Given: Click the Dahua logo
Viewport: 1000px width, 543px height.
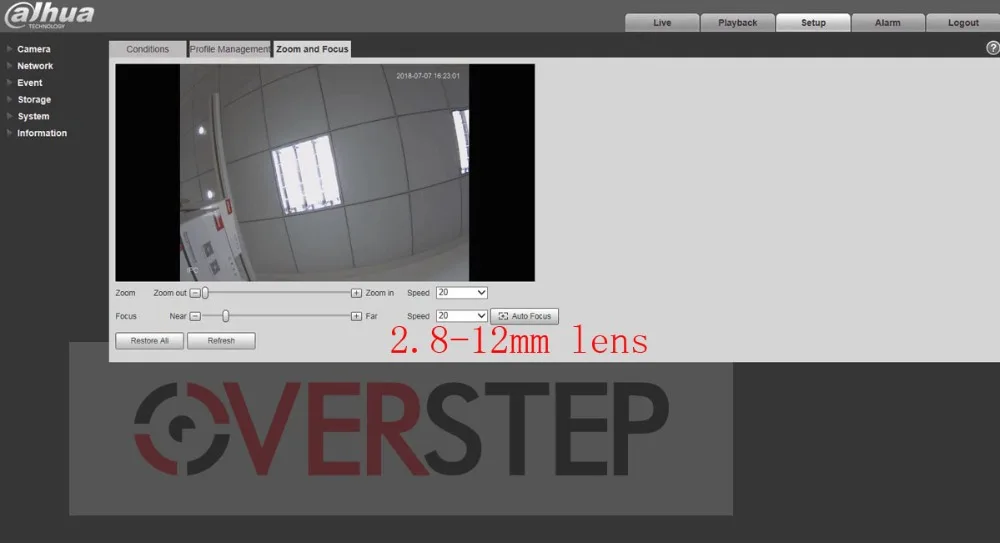Looking at the screenshot, I should [x=50, y=15].
